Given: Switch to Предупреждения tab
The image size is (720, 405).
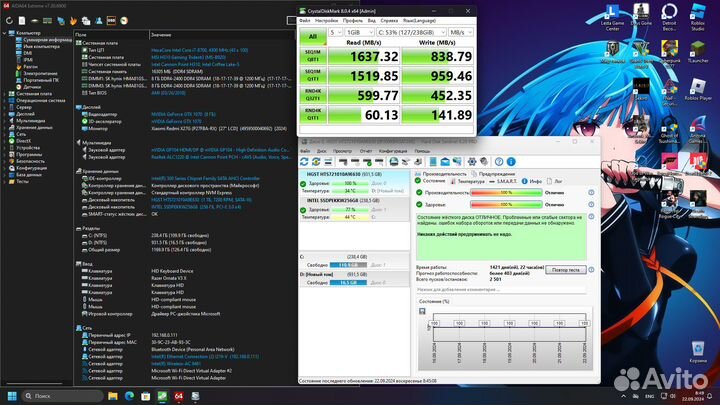Looking at the screenshot, I should (x=493, y=174).
